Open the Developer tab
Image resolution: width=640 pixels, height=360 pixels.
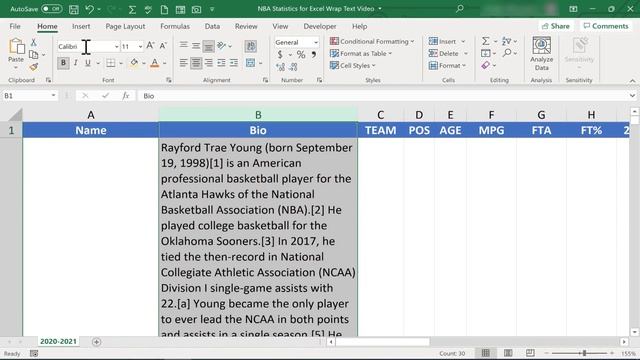tap(320, 26)
